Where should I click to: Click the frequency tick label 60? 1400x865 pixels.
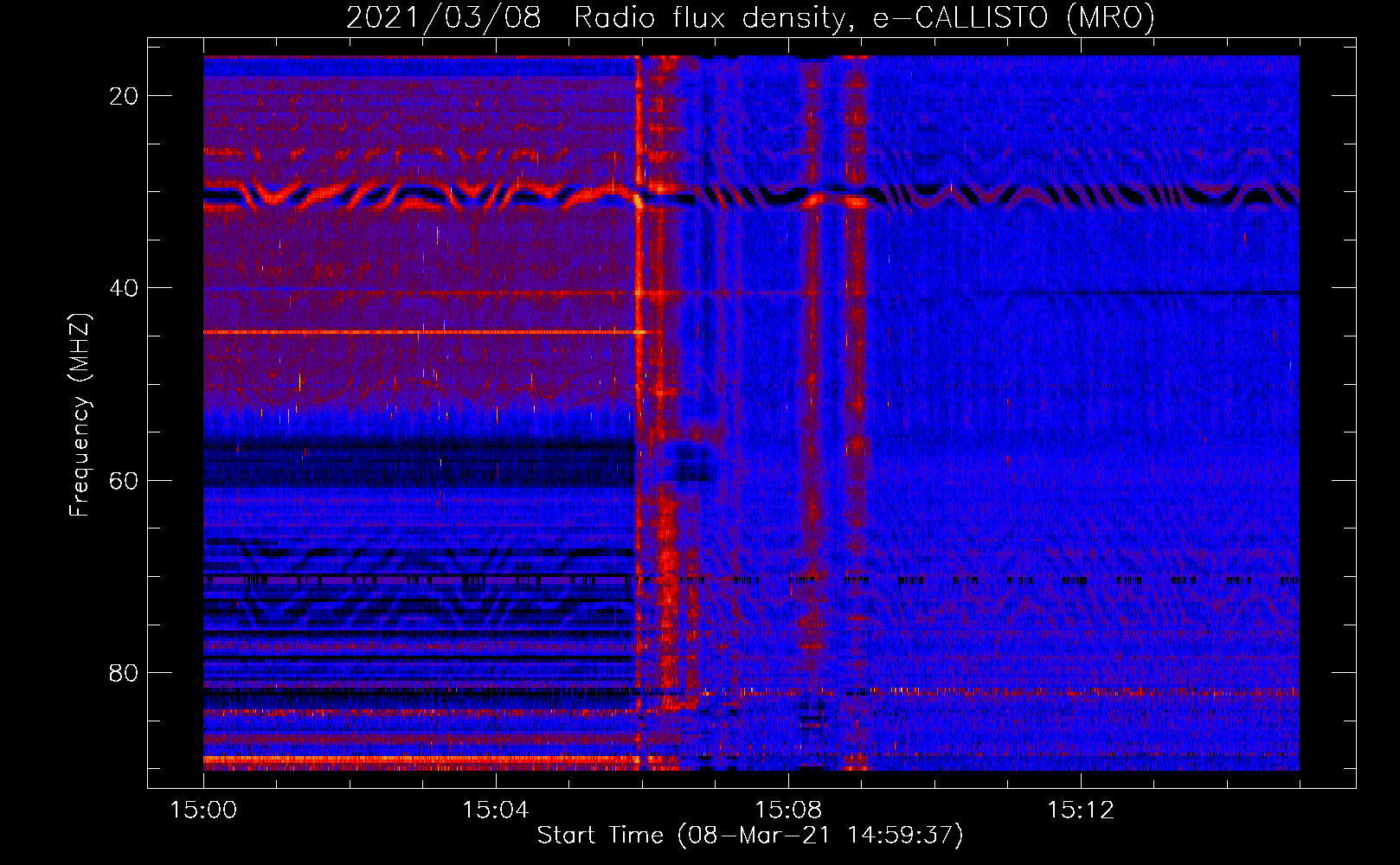click(124, 480)
